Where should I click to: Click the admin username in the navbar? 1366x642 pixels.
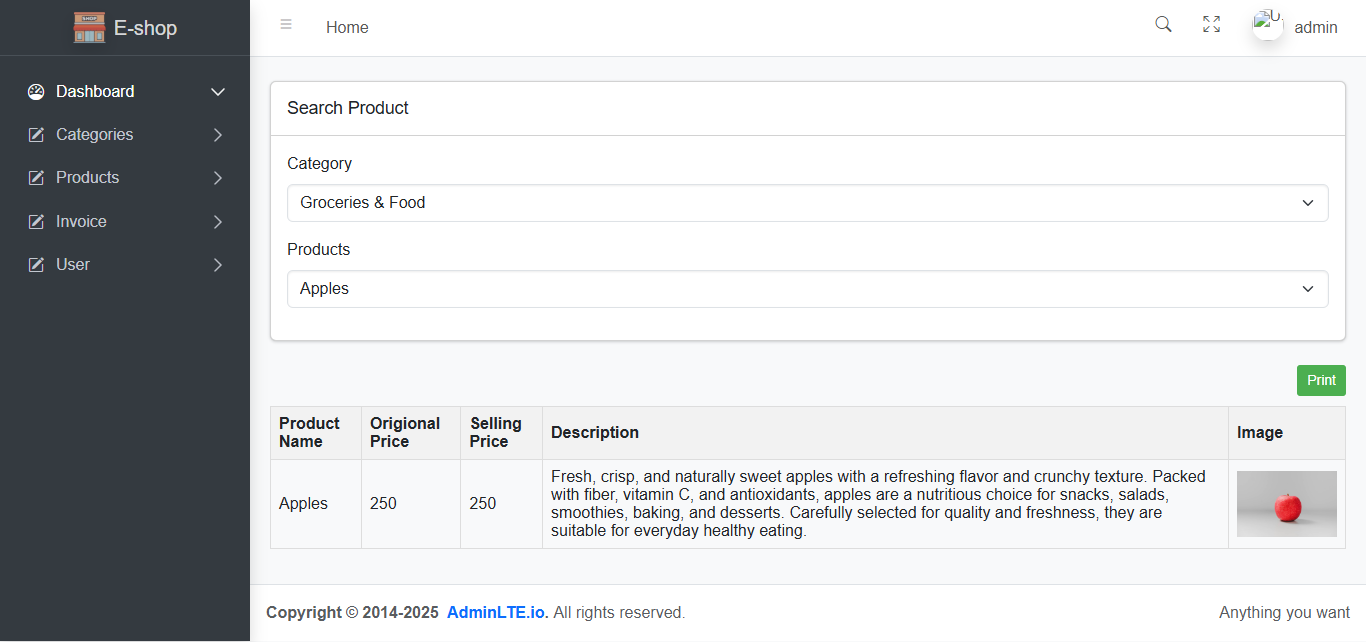(1316, 28)
